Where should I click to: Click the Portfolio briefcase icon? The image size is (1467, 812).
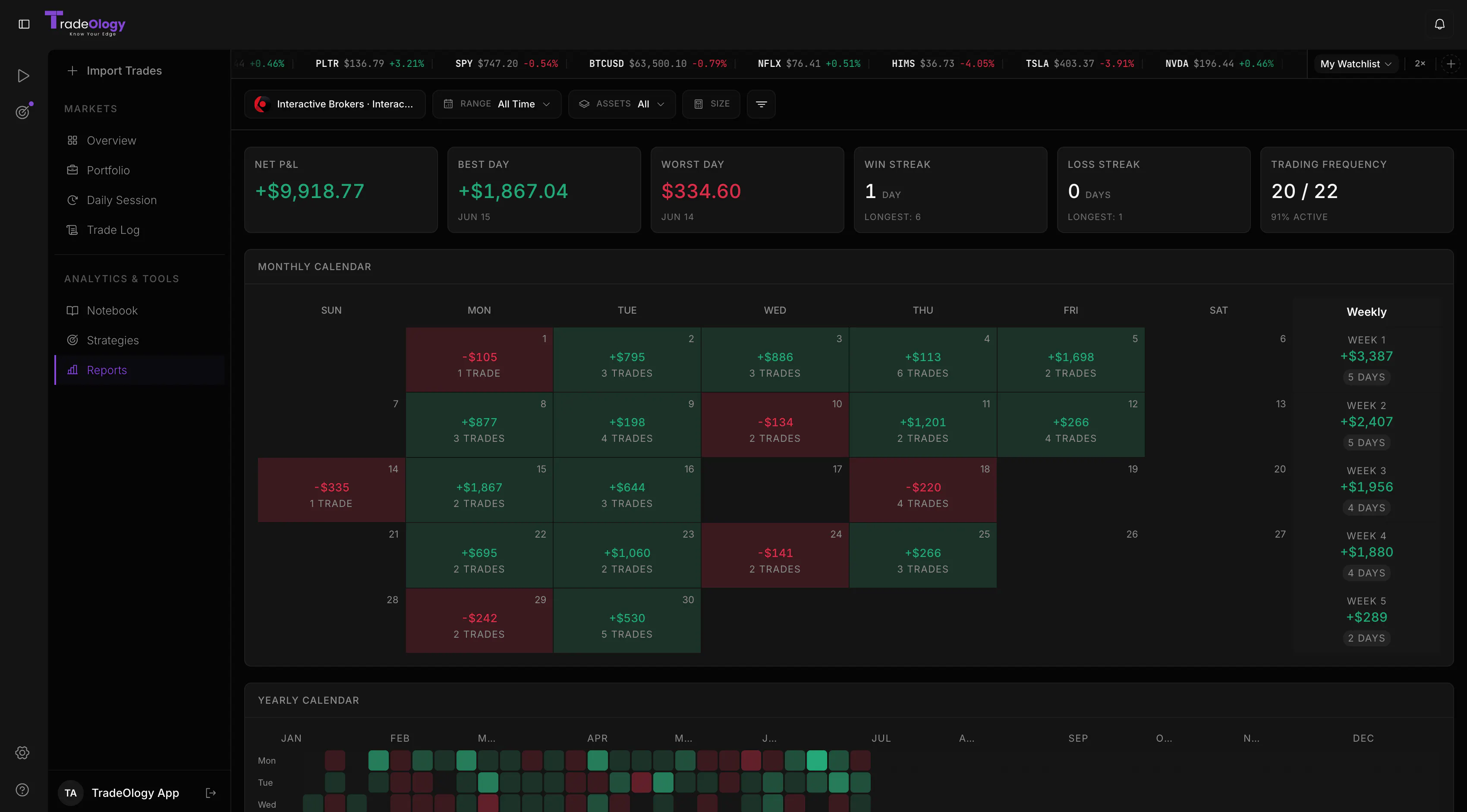click(72, 170)
